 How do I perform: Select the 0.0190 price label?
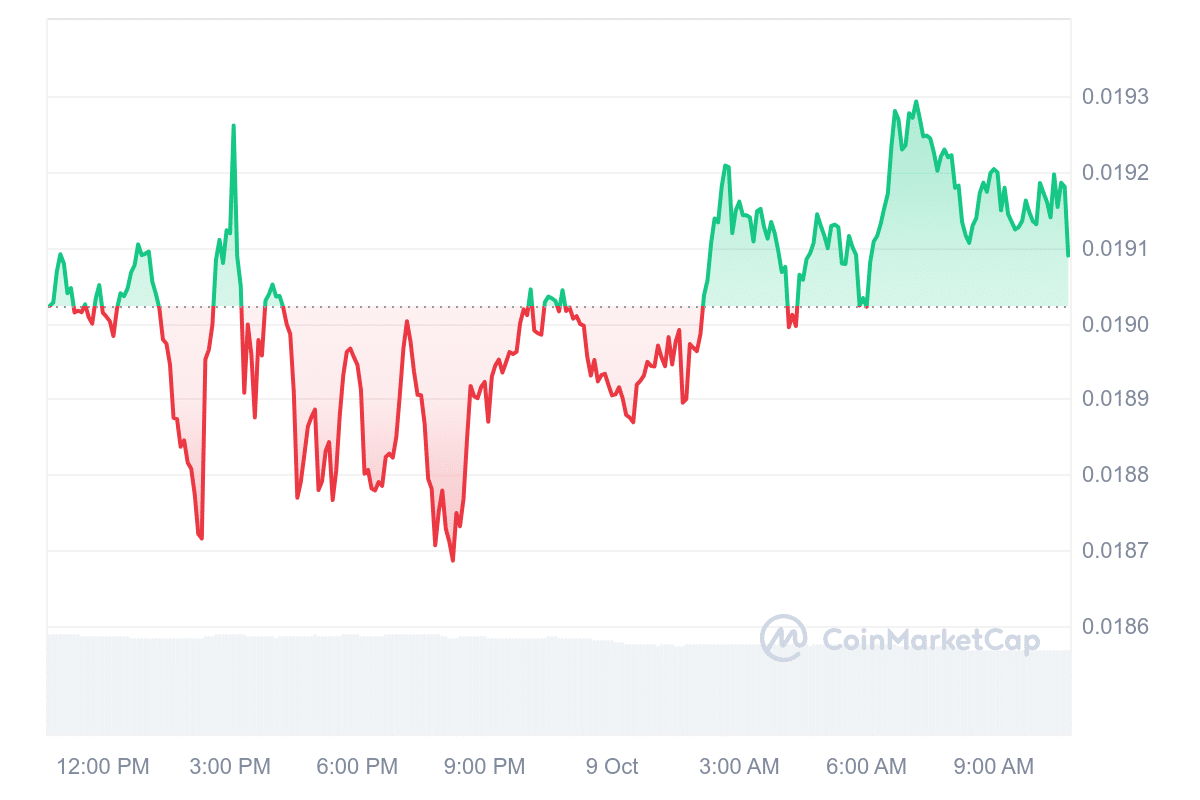[x=1115, y=324]
